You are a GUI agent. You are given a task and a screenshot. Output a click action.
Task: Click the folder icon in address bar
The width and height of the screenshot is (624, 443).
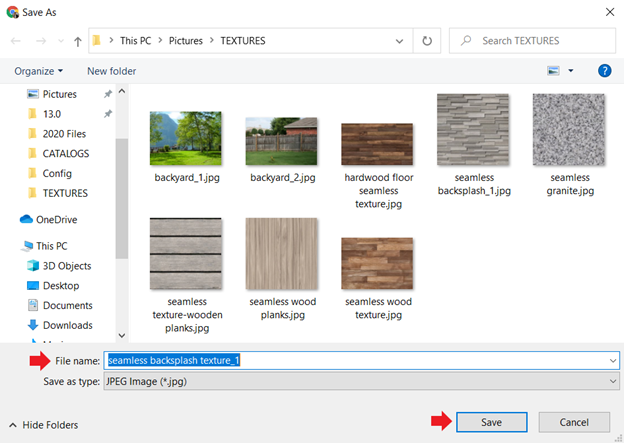click(x=96, y=41)
